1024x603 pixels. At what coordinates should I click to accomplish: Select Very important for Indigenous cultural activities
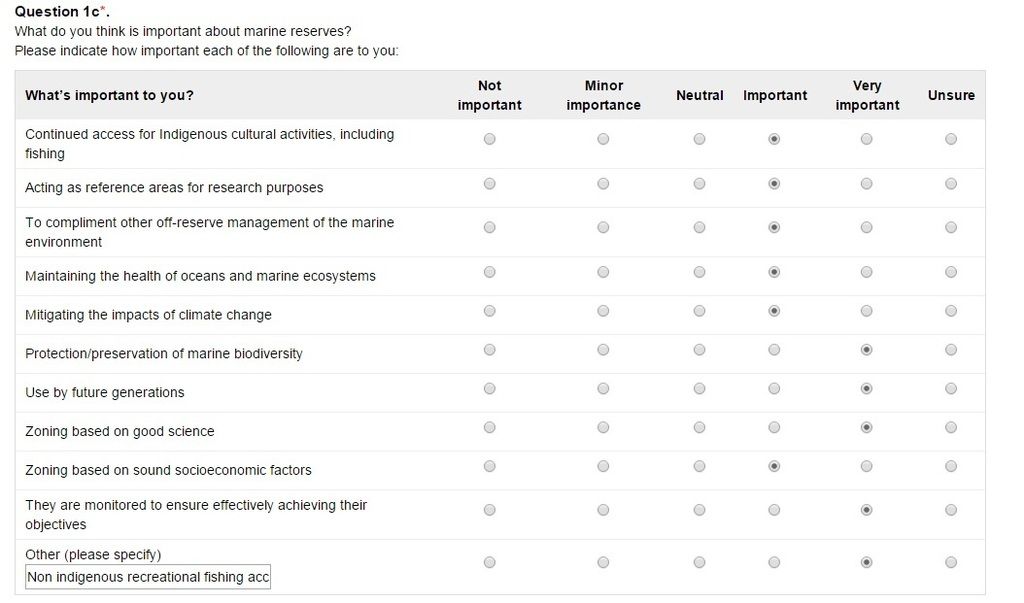(866, 139)
